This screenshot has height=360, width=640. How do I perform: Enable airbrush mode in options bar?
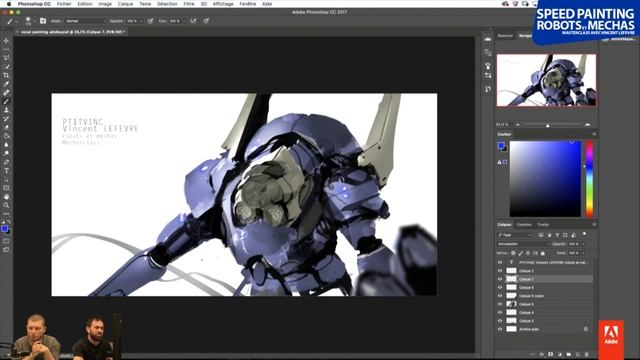click(x=193, y=21)
